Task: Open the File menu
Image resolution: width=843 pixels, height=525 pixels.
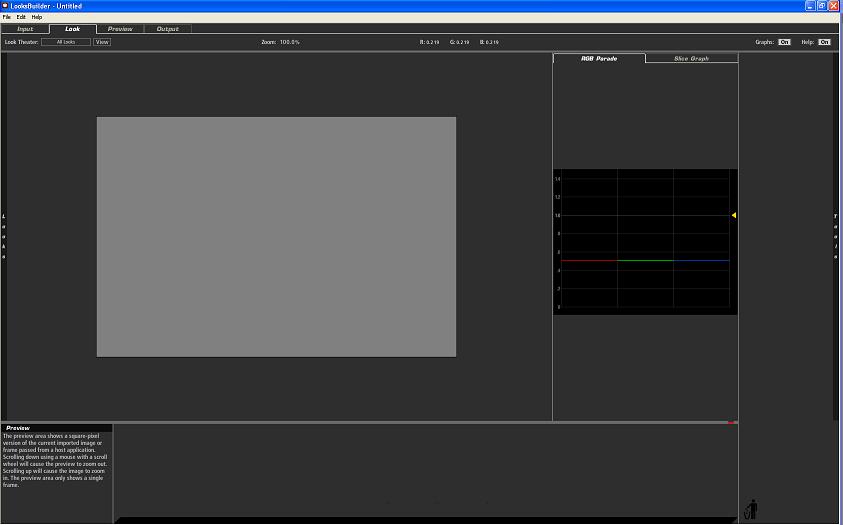Action: click(x=7, y=17)
